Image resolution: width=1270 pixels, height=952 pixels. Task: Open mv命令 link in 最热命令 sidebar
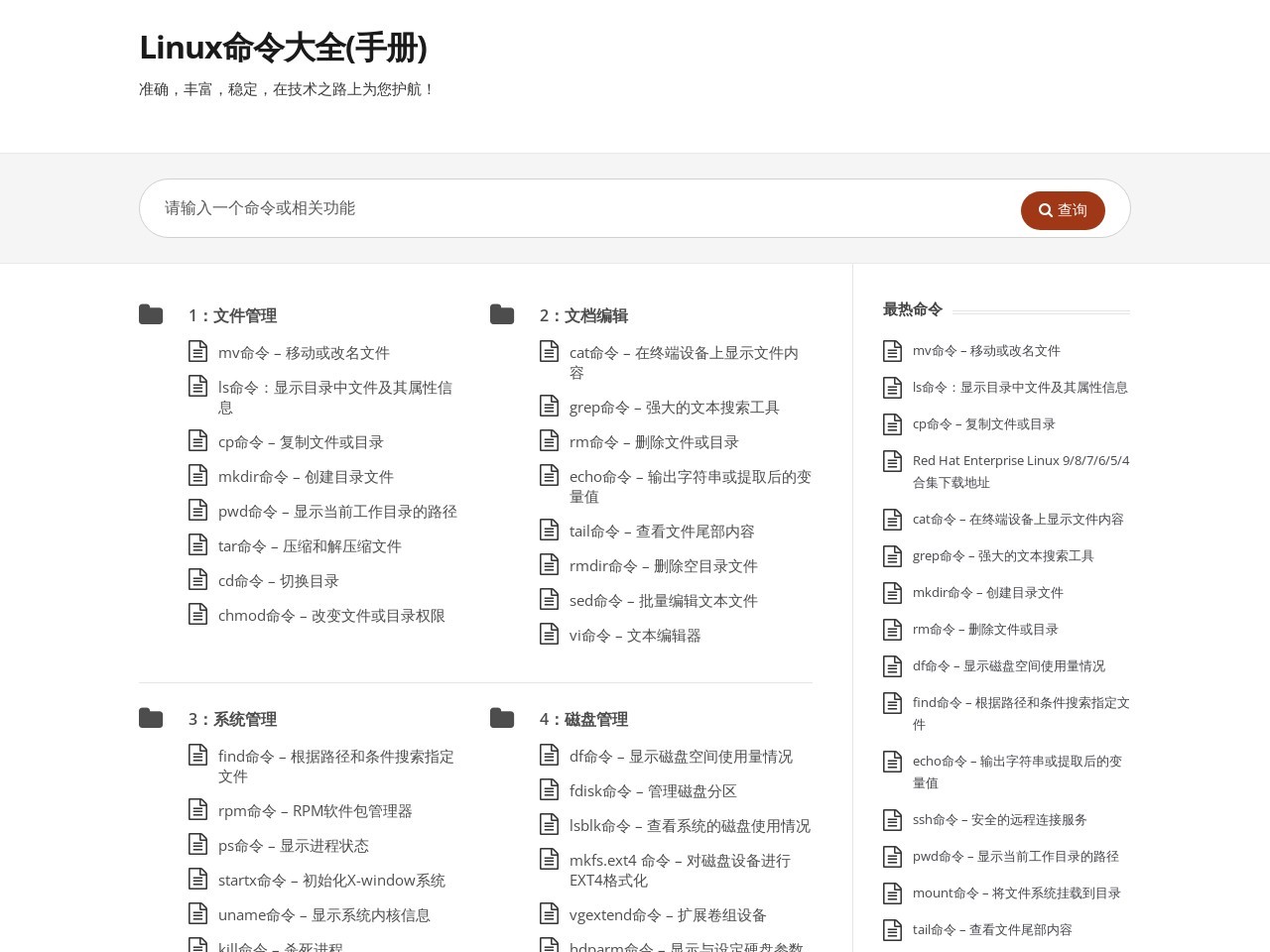[x=986, y=351]
